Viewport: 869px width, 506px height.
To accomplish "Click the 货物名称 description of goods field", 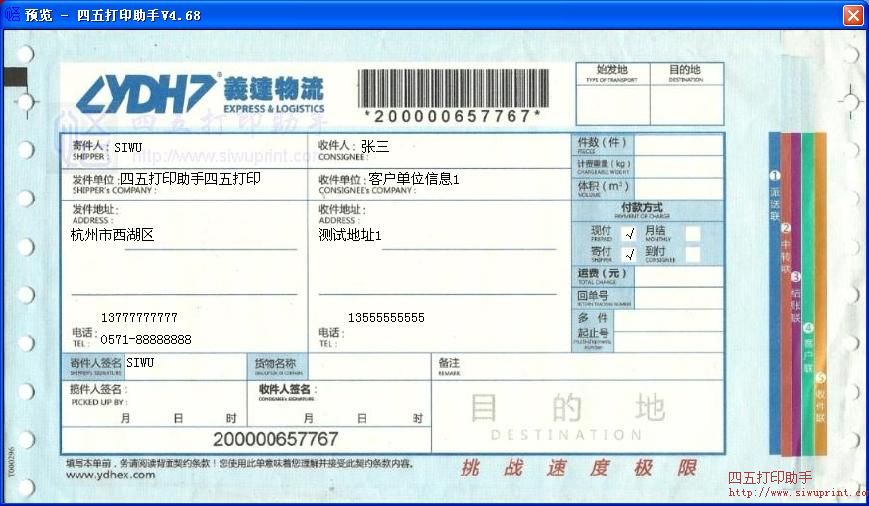I will (368, 366).
